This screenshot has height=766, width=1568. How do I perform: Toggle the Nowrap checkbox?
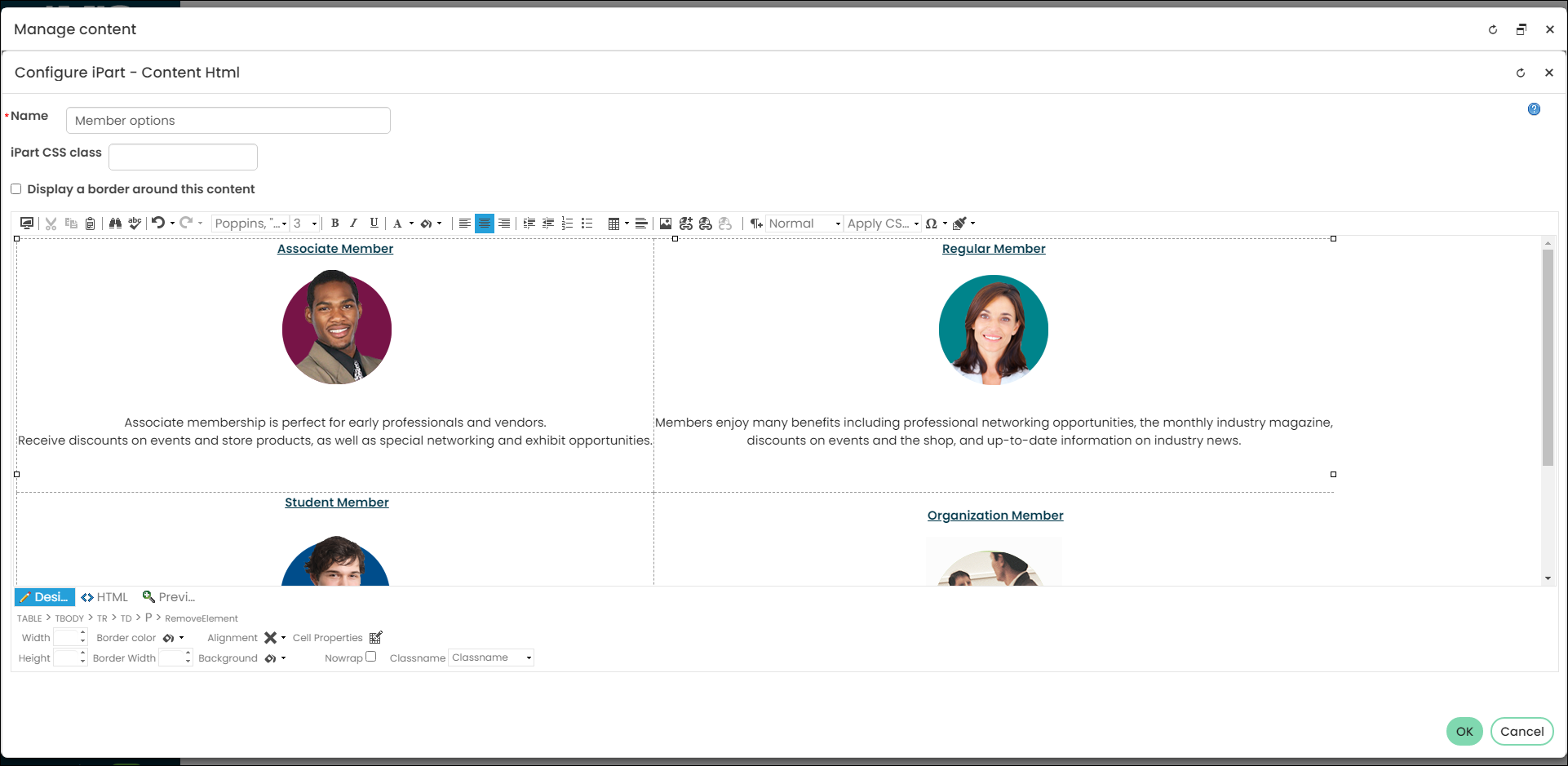pyautogui.click(x=371, y=657)
